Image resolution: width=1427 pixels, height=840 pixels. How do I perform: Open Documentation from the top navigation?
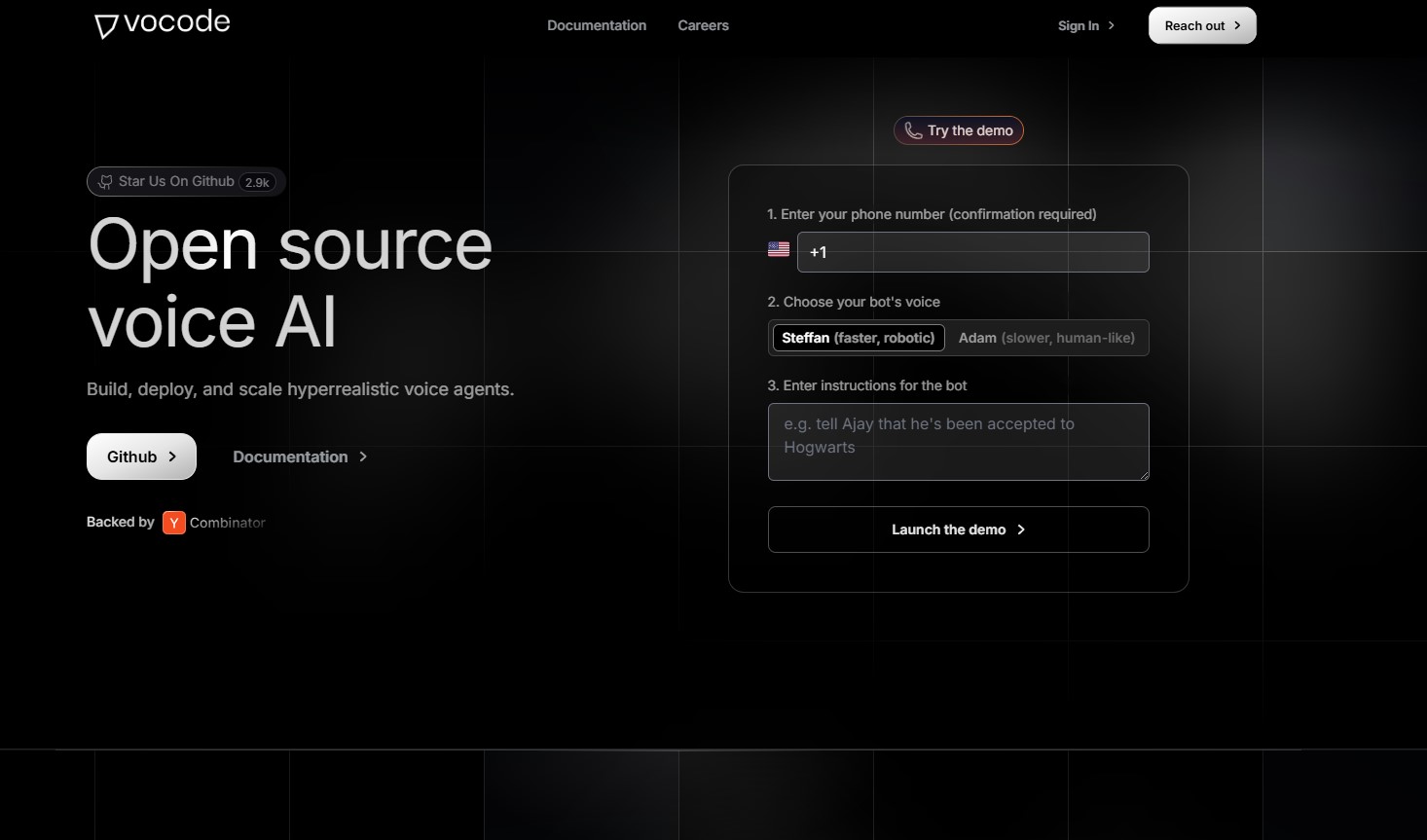(597, 25)
